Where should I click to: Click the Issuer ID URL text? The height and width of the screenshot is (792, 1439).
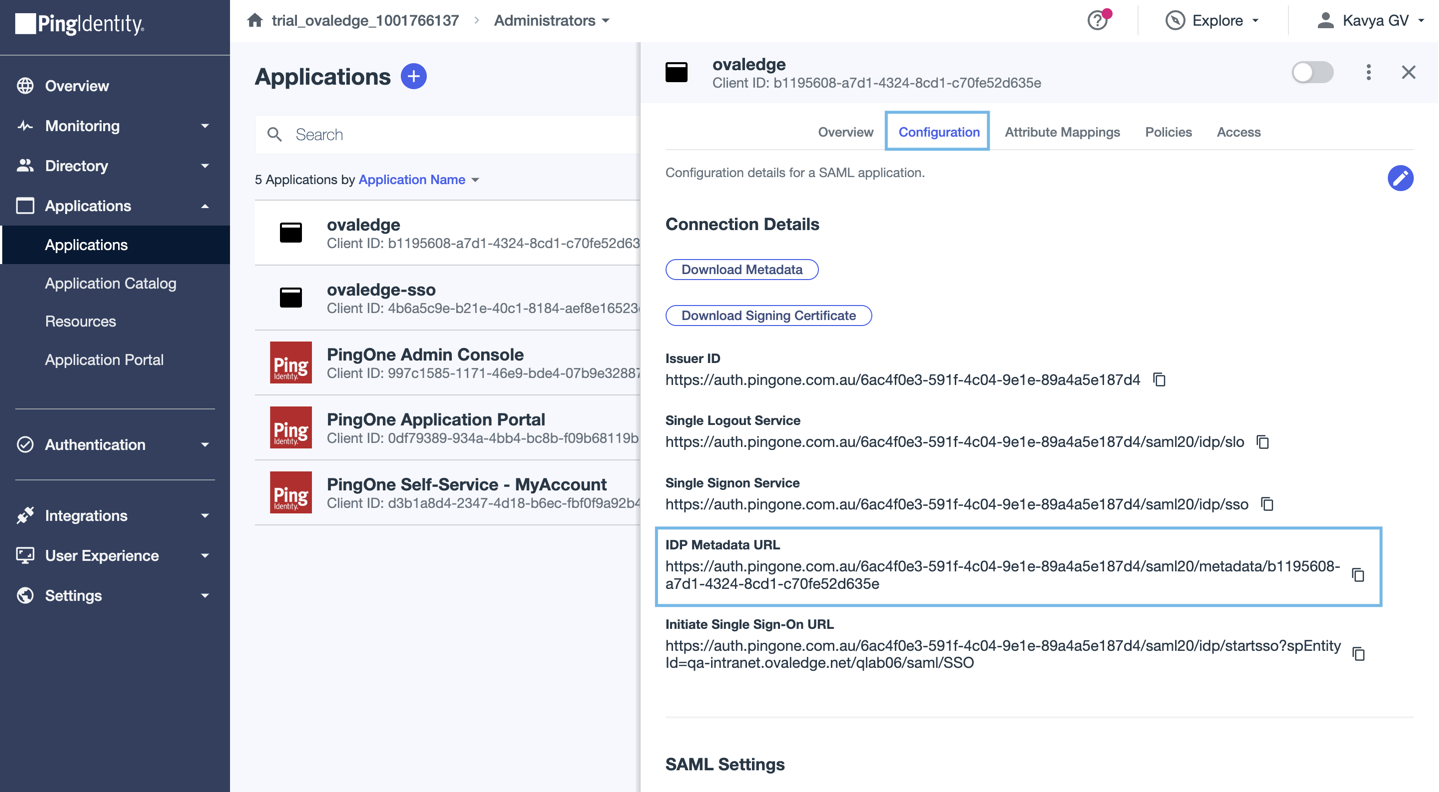click(x=903, y=380)
